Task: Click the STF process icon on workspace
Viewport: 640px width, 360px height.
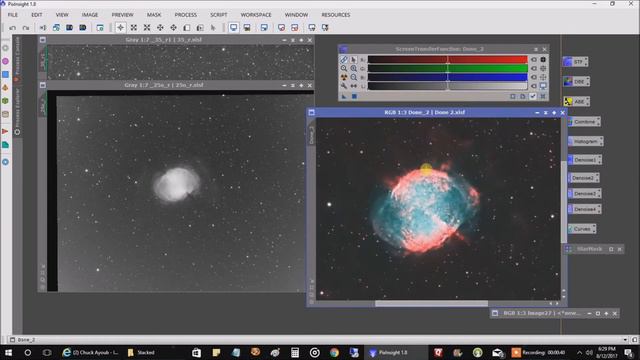Action: (x=576, y=62)
